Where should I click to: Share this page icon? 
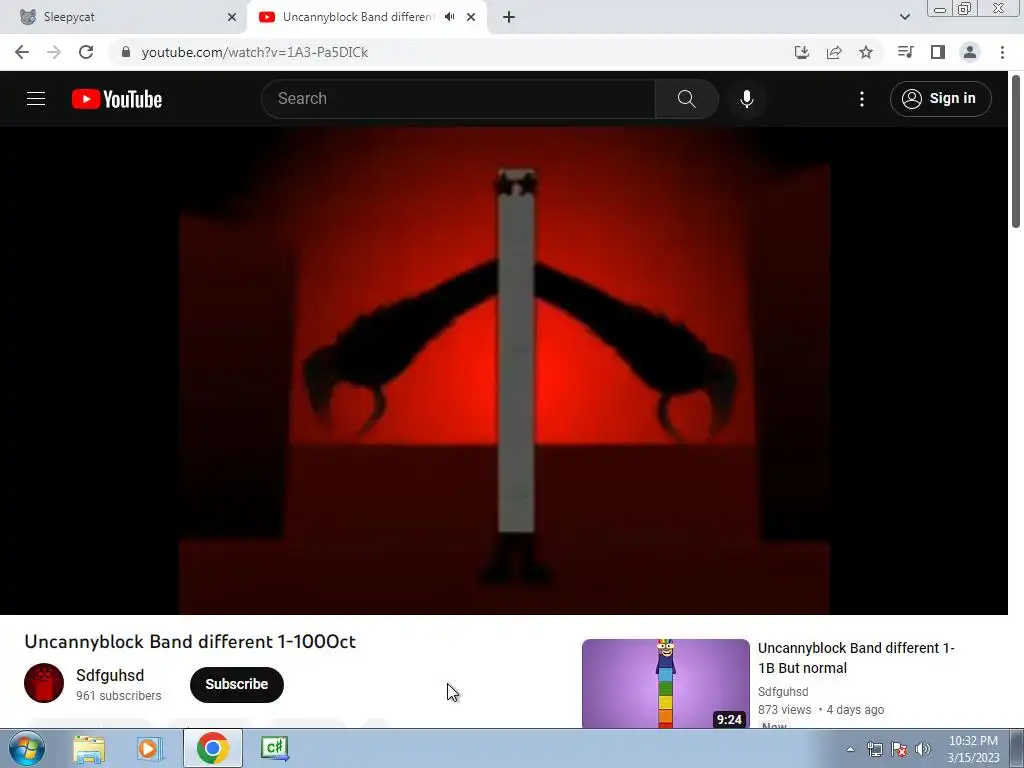pos(834,52)
